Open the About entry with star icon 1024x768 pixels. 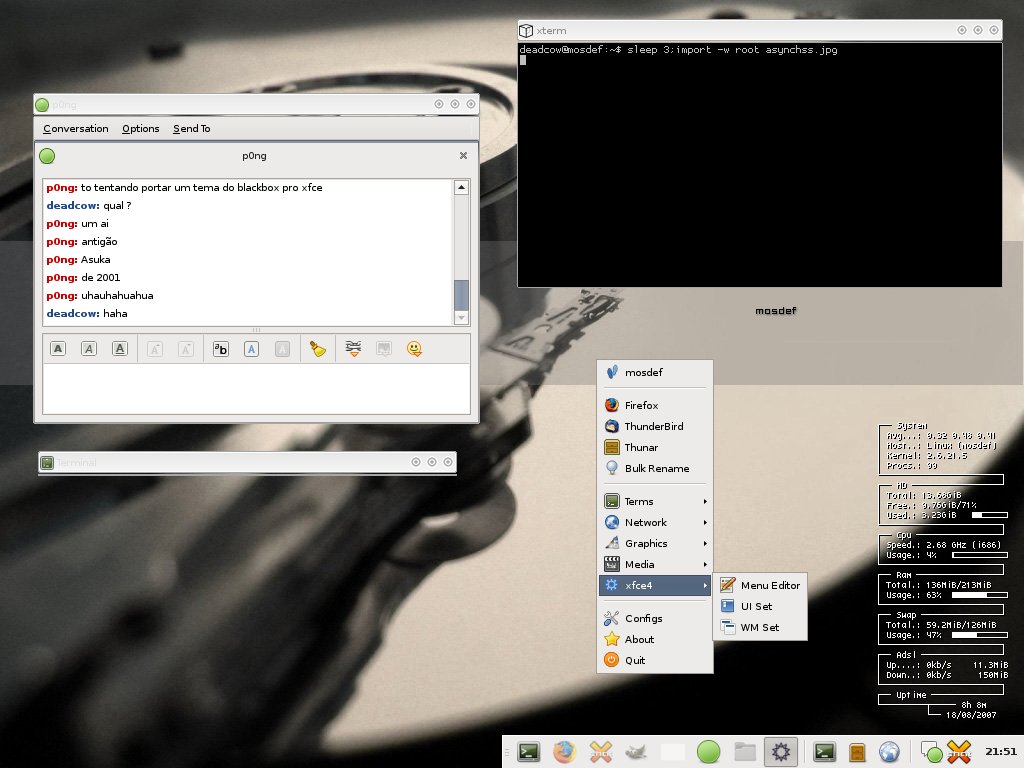pyautogui.click(x=655, y=639)
